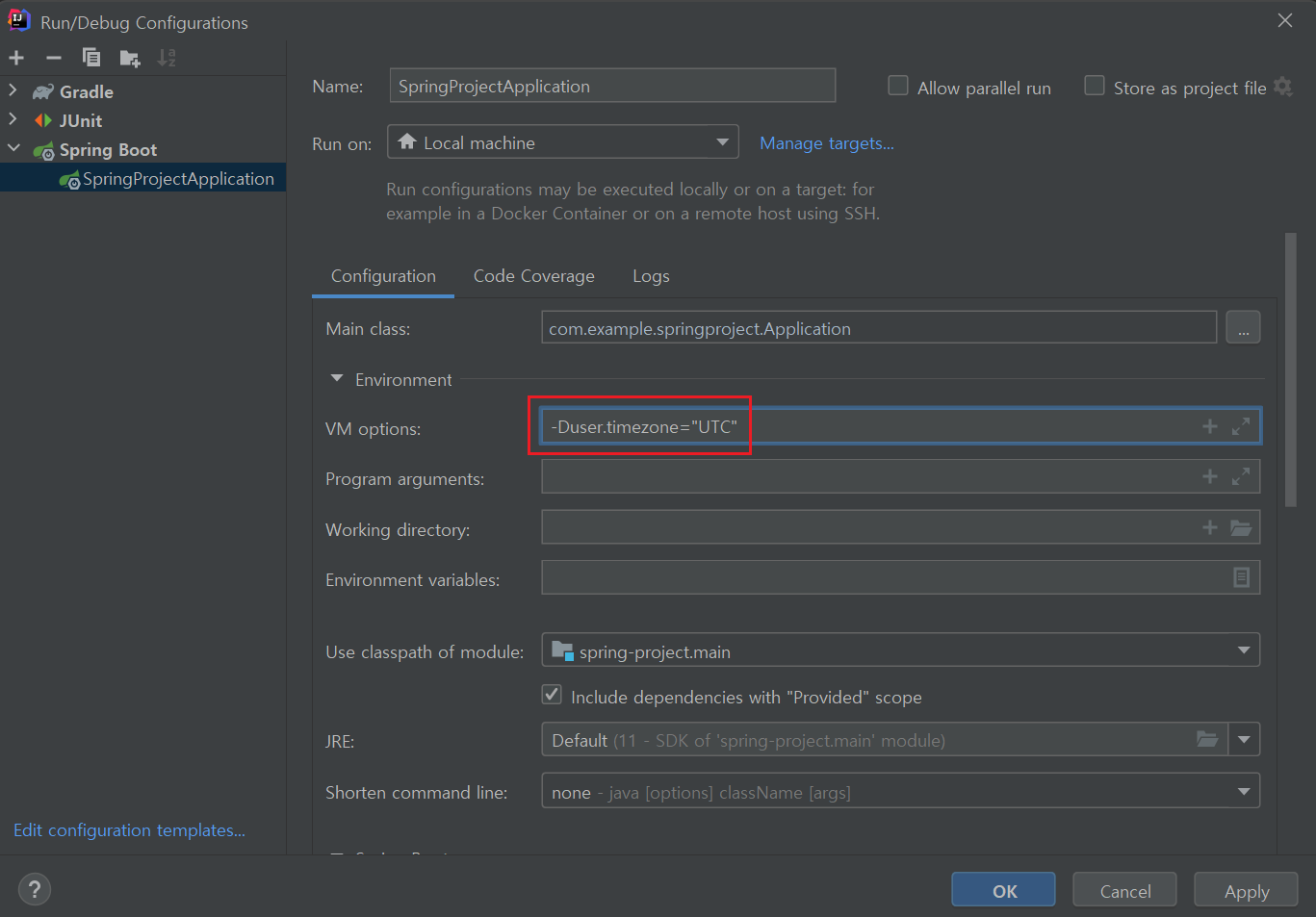Screen dimensions: 1316x917
Task: Open Edit configuration templates link
Action: (129, 830)
